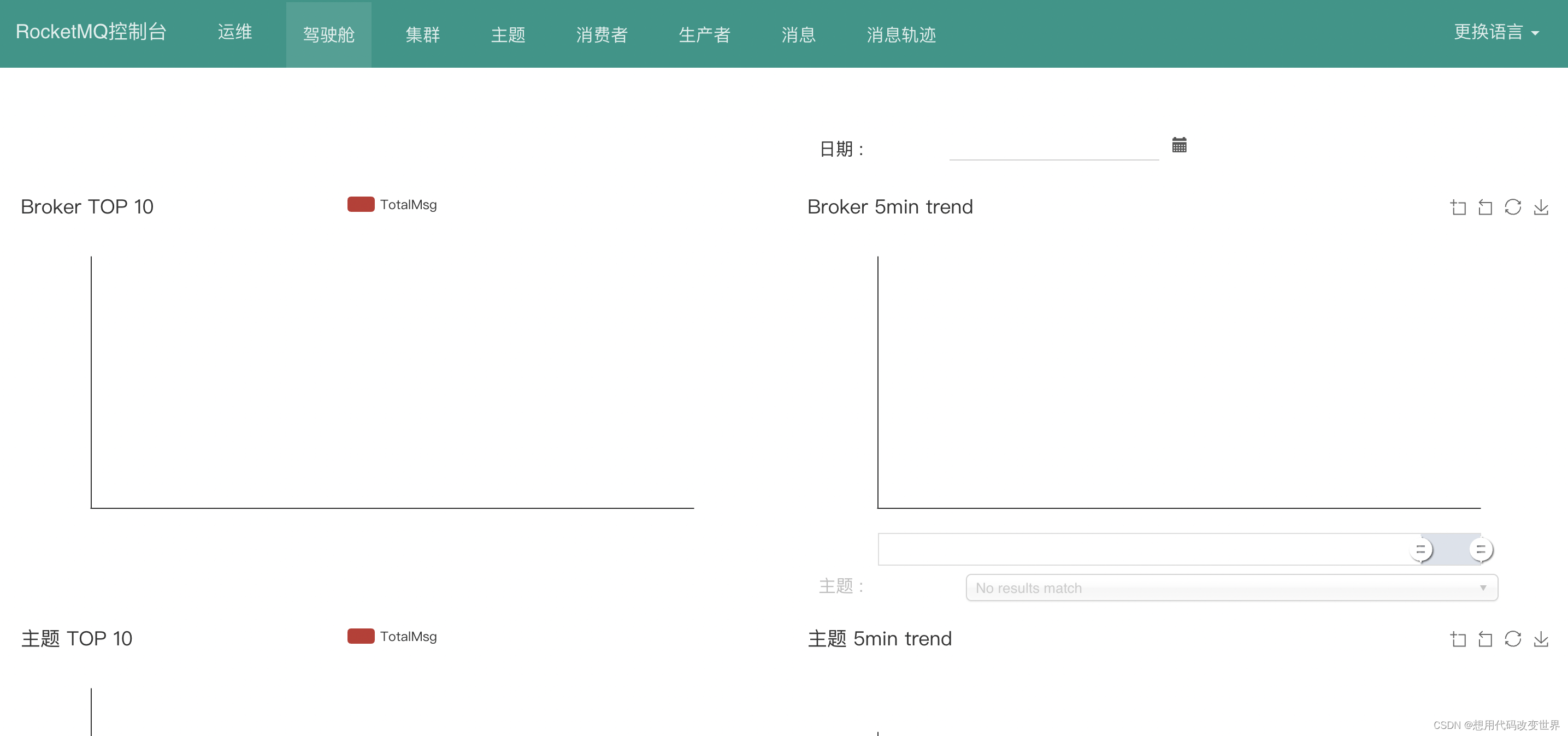Screen dimensions: 1568x736
Task: Click zoom reset icon on Broker 5min trend
Action: (1485, 207)
